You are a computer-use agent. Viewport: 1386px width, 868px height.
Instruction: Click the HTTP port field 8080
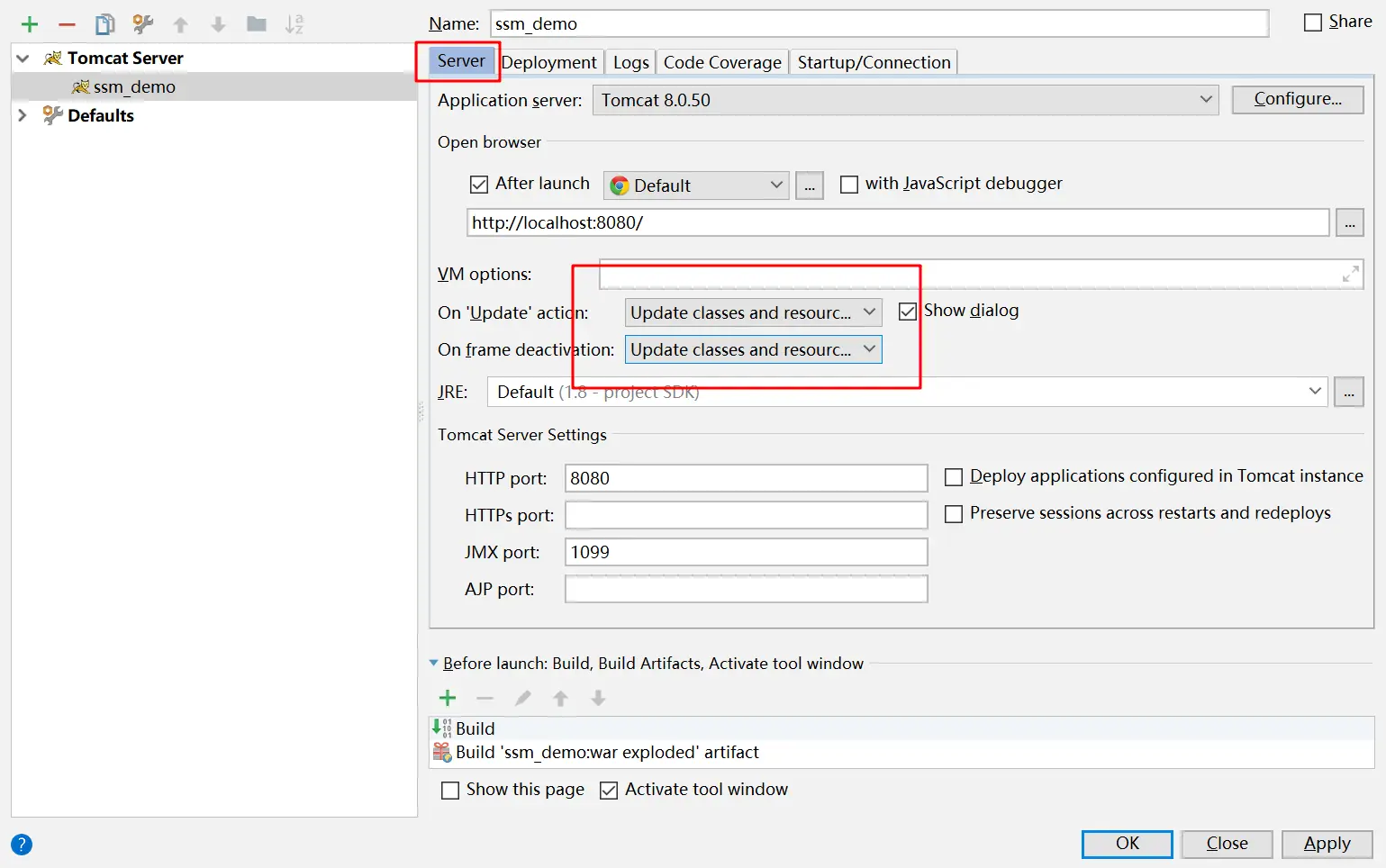coord(746,478)
